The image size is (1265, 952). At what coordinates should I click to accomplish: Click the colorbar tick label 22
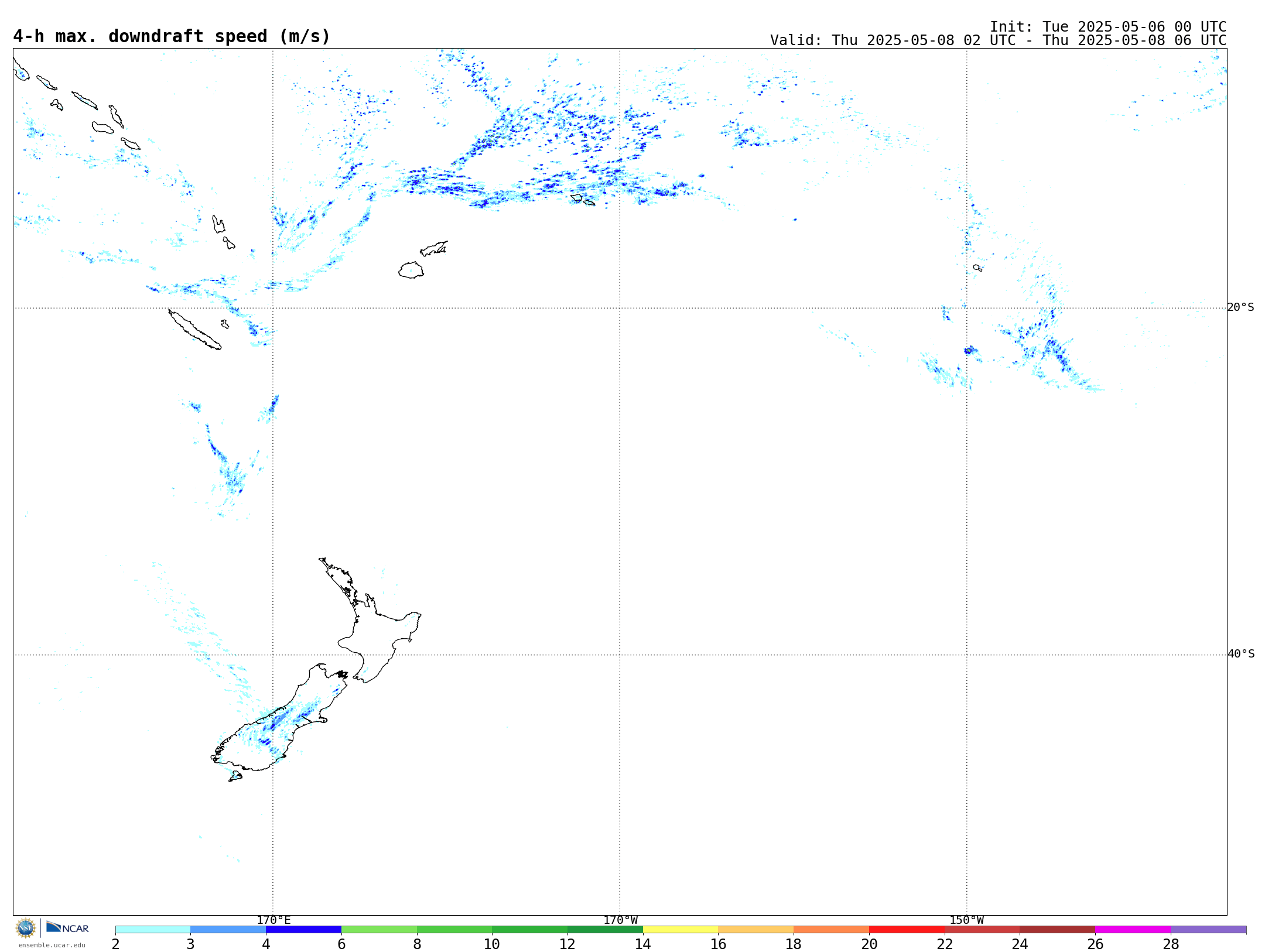click(945, 944)
